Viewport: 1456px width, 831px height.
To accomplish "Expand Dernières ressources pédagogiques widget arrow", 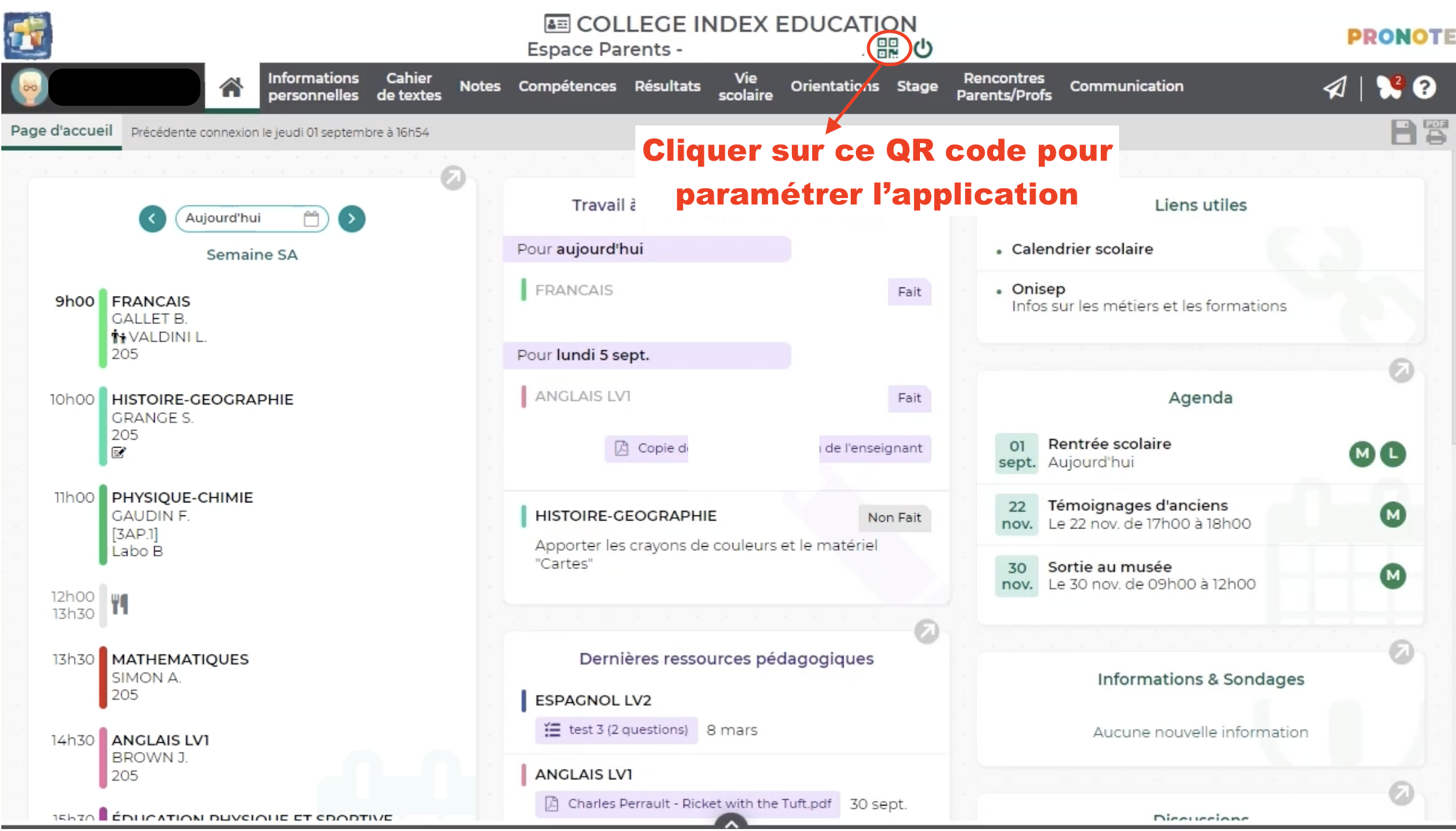I will pyautogui.click(x=926, y=631).
